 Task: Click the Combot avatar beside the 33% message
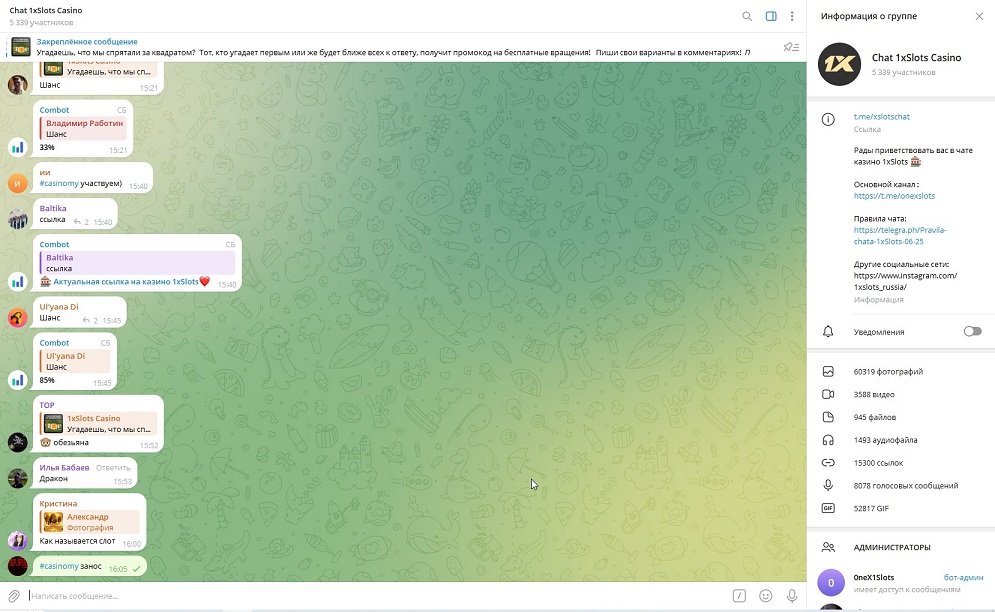18,148
